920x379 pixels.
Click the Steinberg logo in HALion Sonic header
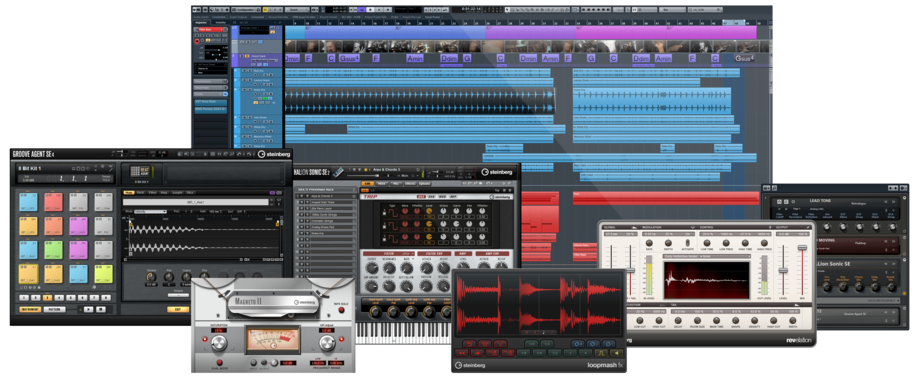coord(498,172)
